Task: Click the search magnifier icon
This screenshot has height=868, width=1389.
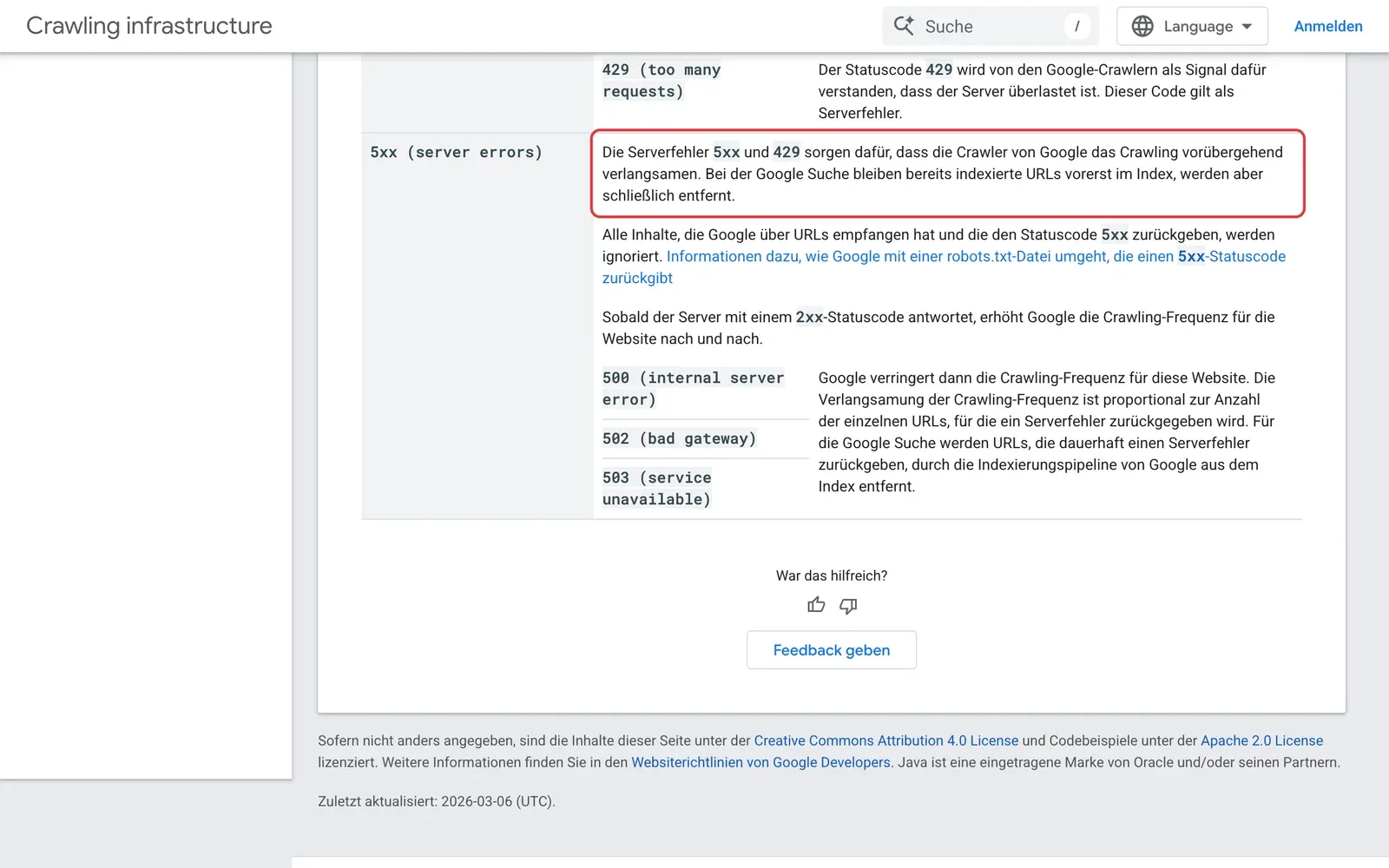Action: (x=904, y=26)
